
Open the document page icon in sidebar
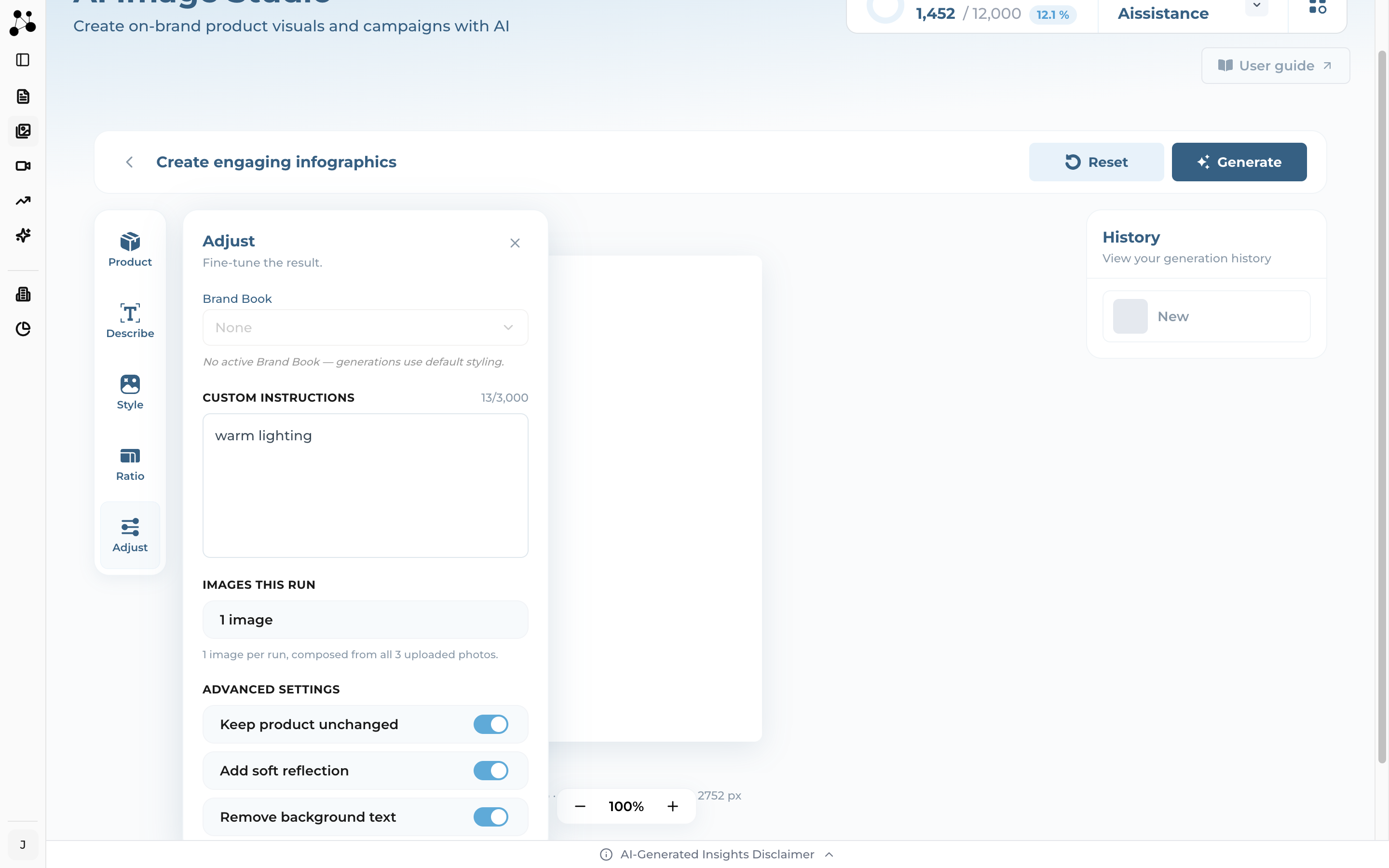tap(23, 96)
